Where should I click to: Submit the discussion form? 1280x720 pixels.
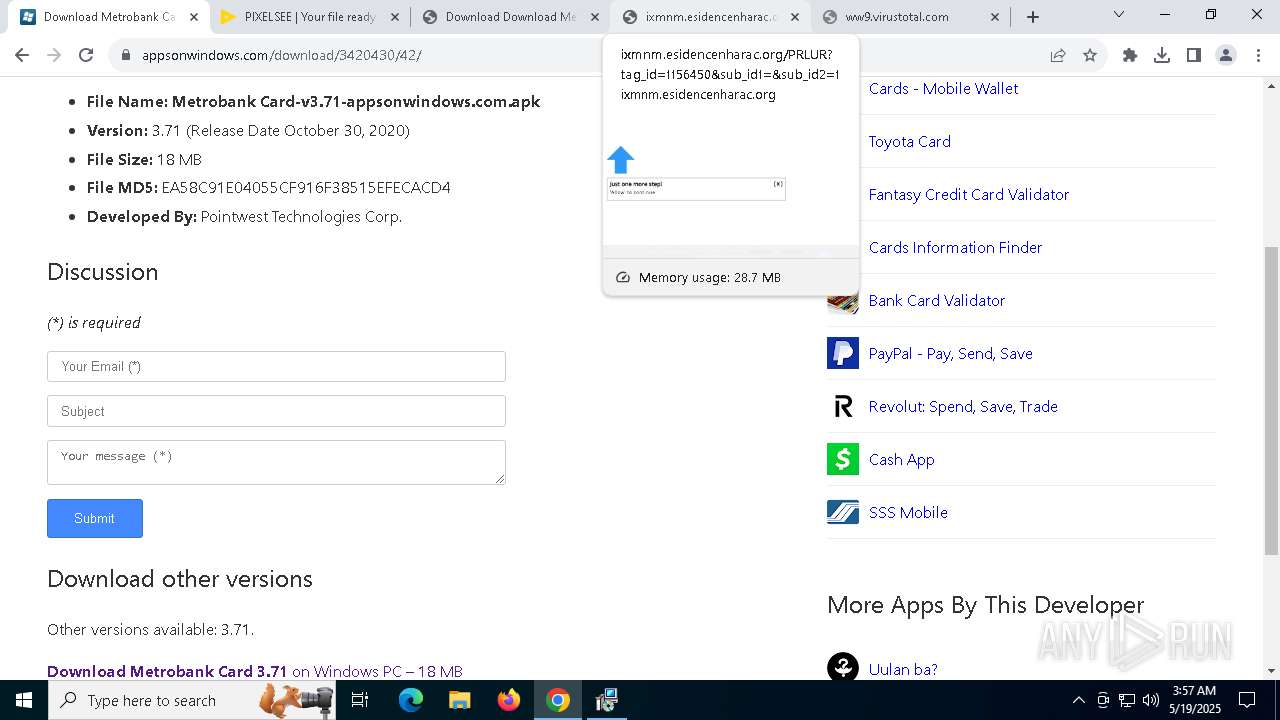coord(95,518)
